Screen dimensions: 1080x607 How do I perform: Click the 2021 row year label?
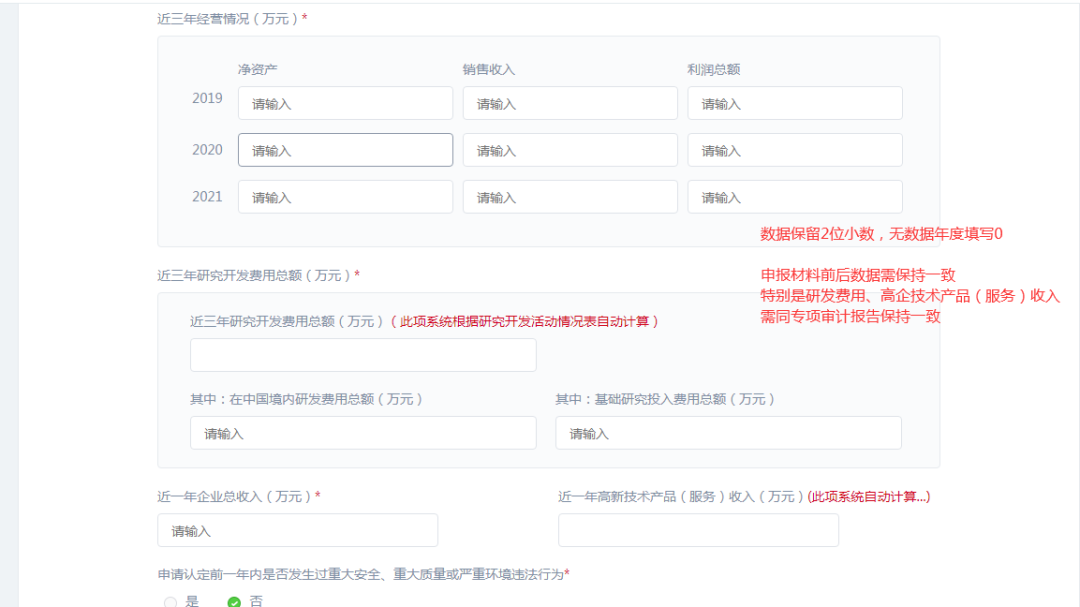coord(207,197)
